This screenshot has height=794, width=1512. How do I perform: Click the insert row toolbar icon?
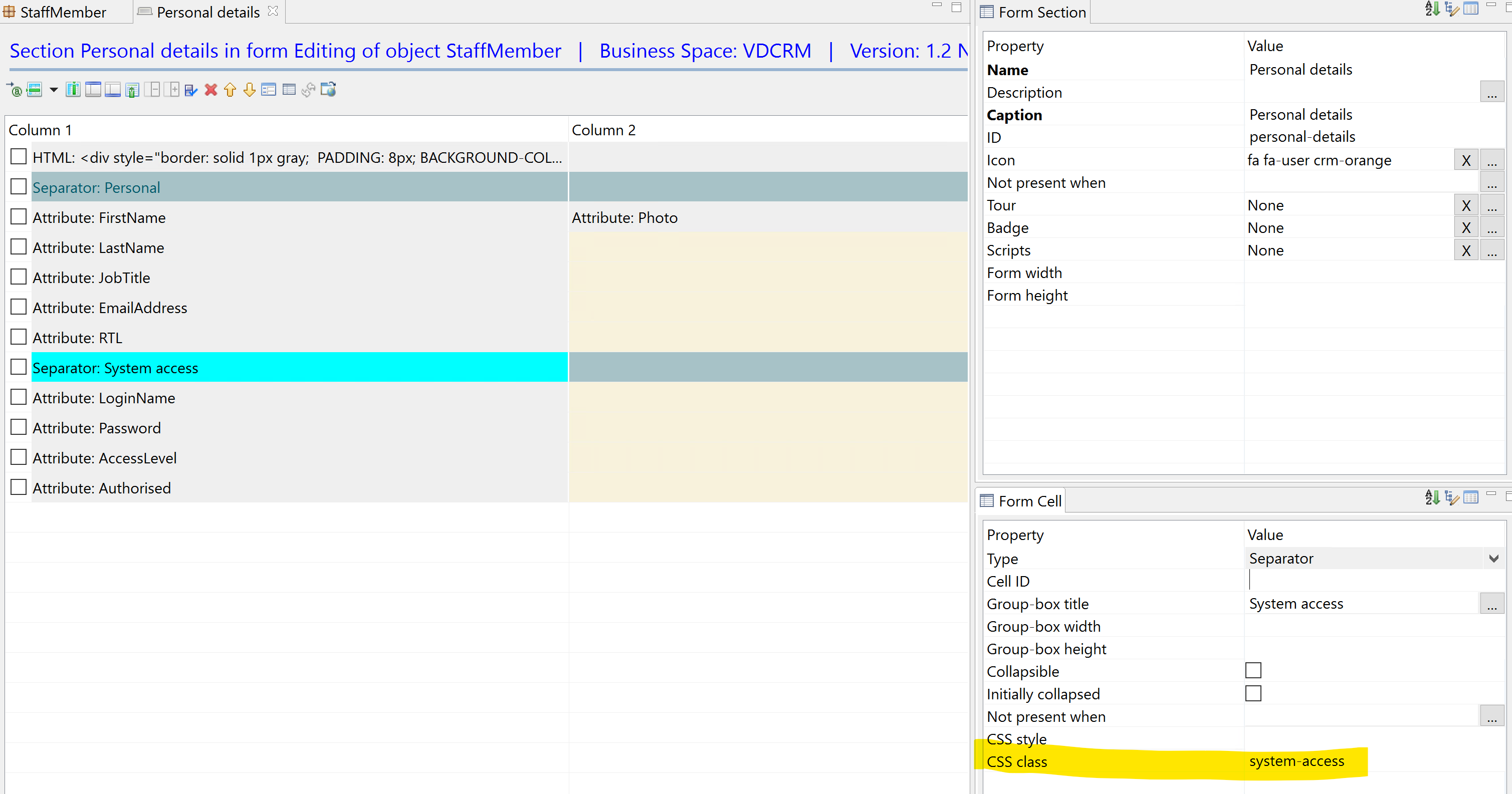pos(35,90)
